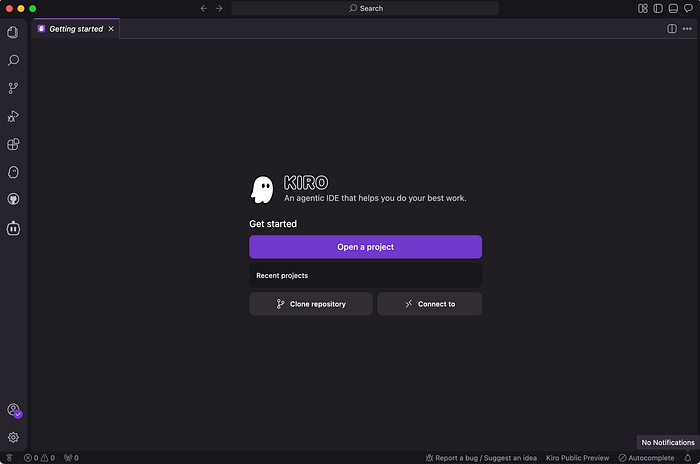Open the Source Control view
Viewport: 700px width, 464px height.
tap(13, 88)
